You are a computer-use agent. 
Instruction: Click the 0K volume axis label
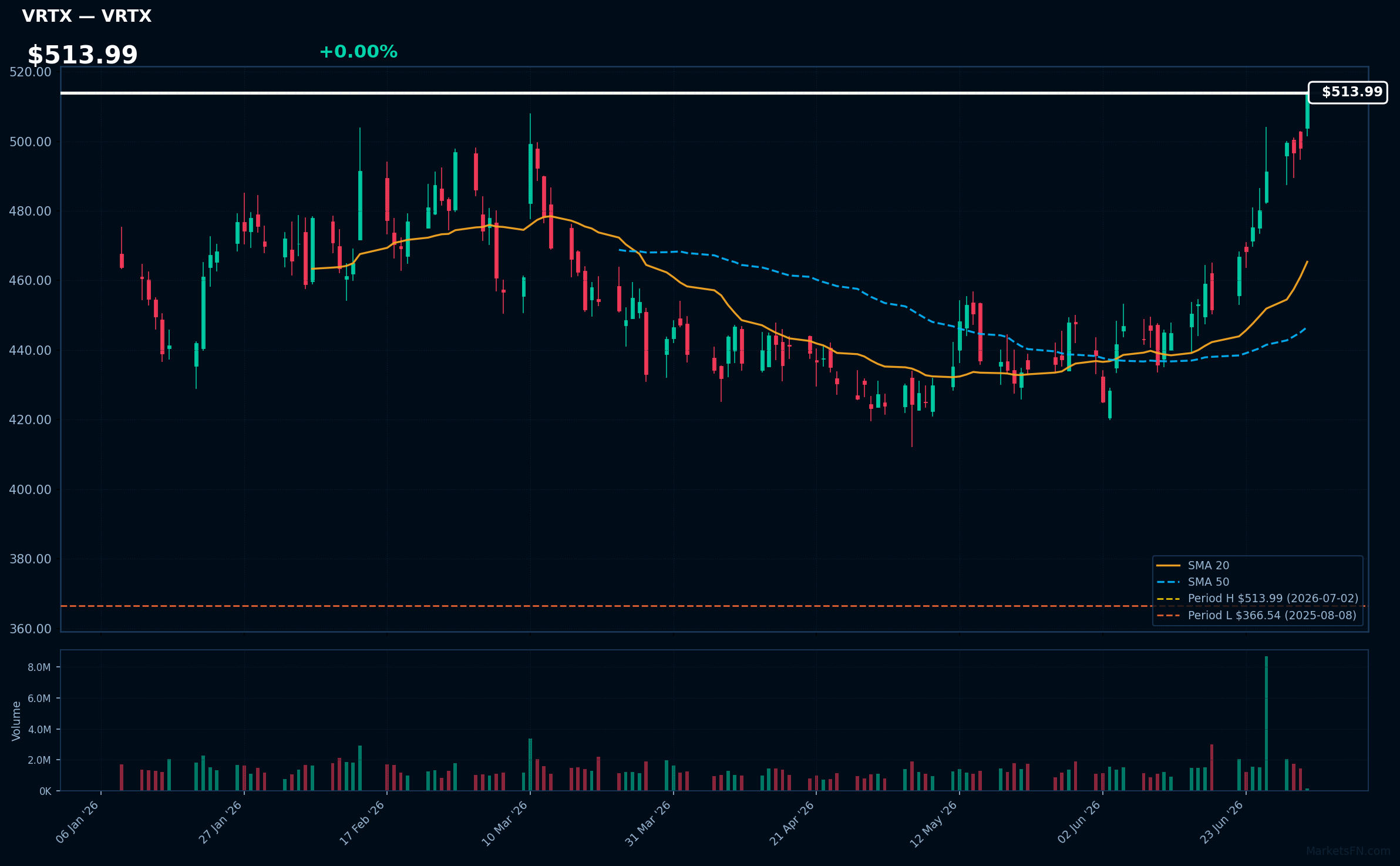[x=45, y=791]
